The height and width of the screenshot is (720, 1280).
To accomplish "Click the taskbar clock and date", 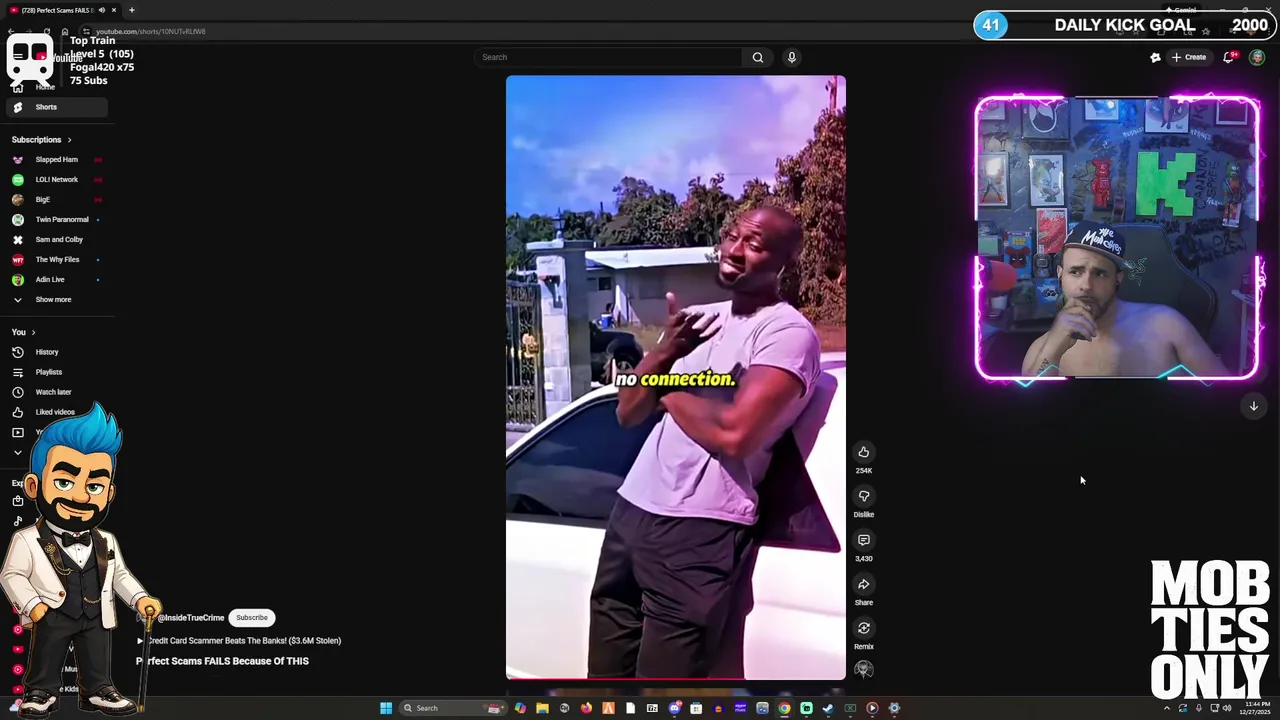I will (1254, 708).
